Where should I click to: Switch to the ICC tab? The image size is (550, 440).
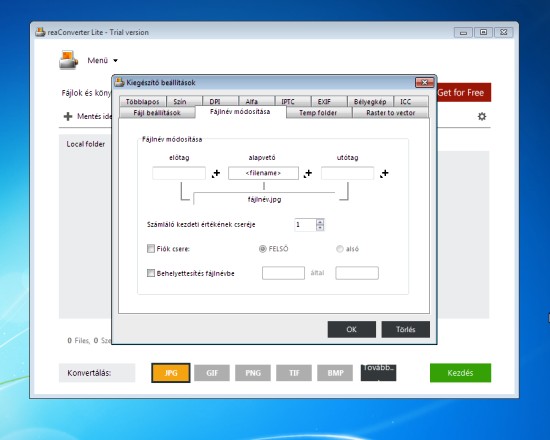411,101
